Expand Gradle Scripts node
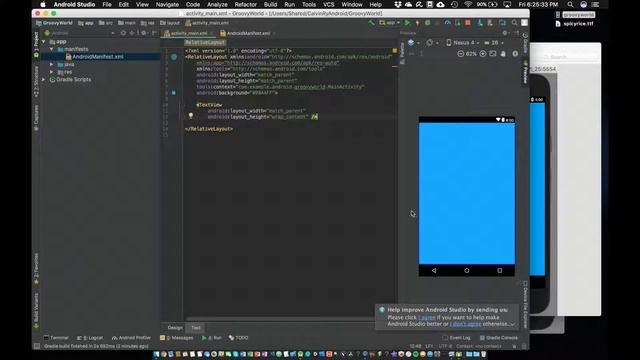Image resolution: width=640 pixels, height=360 pixels. click(x=44, y=80)
